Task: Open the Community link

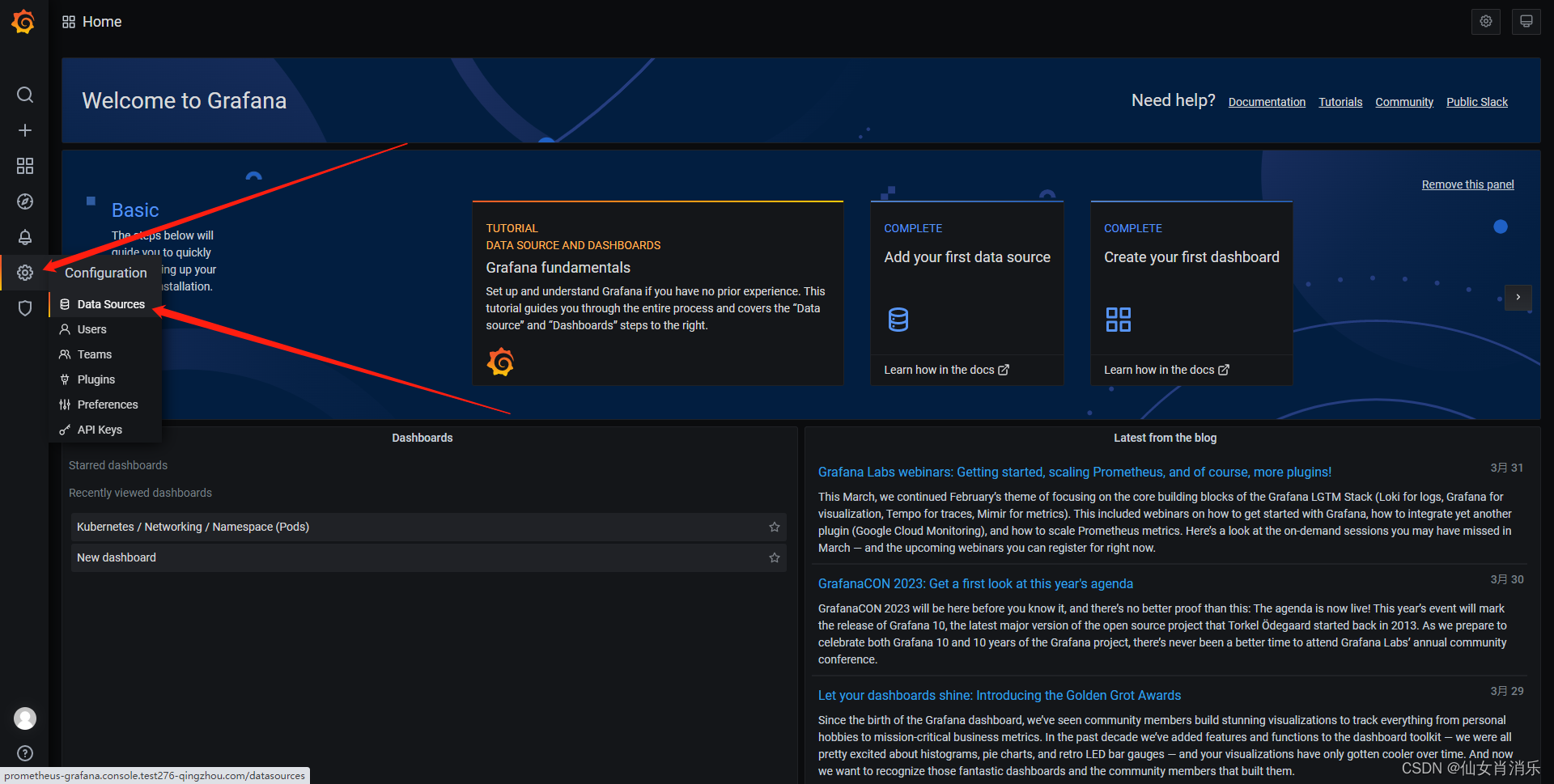Action: point(1404,102)
